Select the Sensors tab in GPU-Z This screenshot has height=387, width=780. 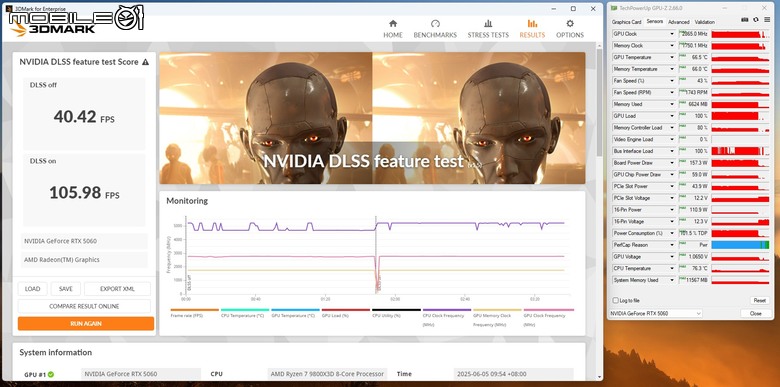654,22
